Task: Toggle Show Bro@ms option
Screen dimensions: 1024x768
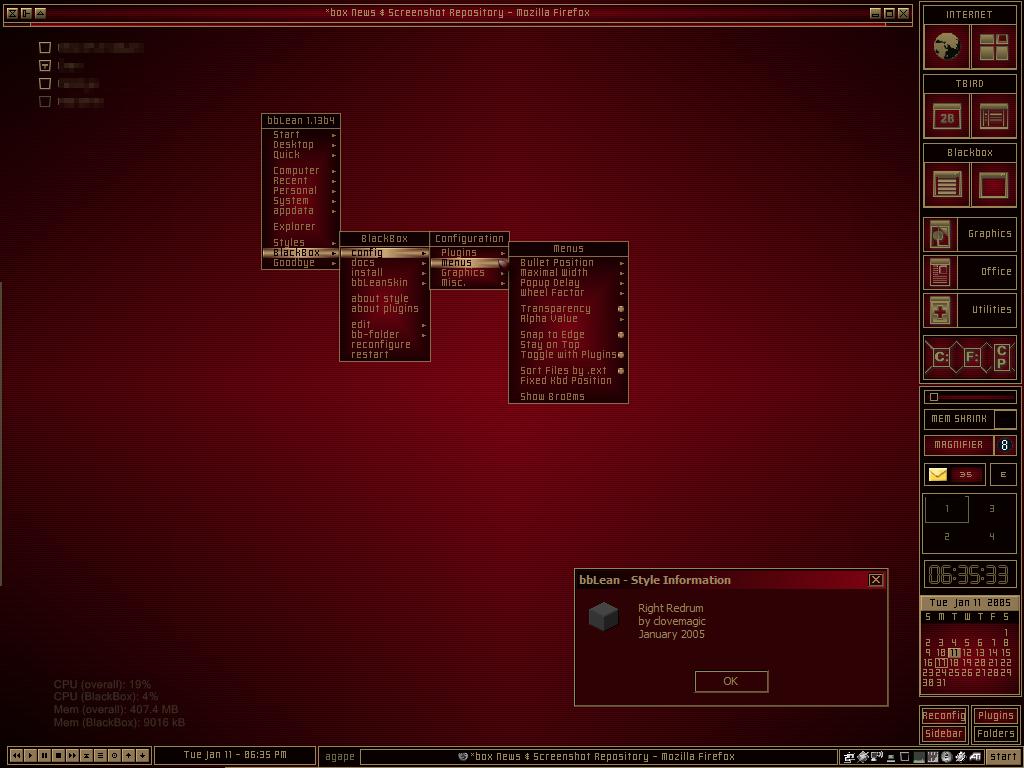Action: click(568, 396)
